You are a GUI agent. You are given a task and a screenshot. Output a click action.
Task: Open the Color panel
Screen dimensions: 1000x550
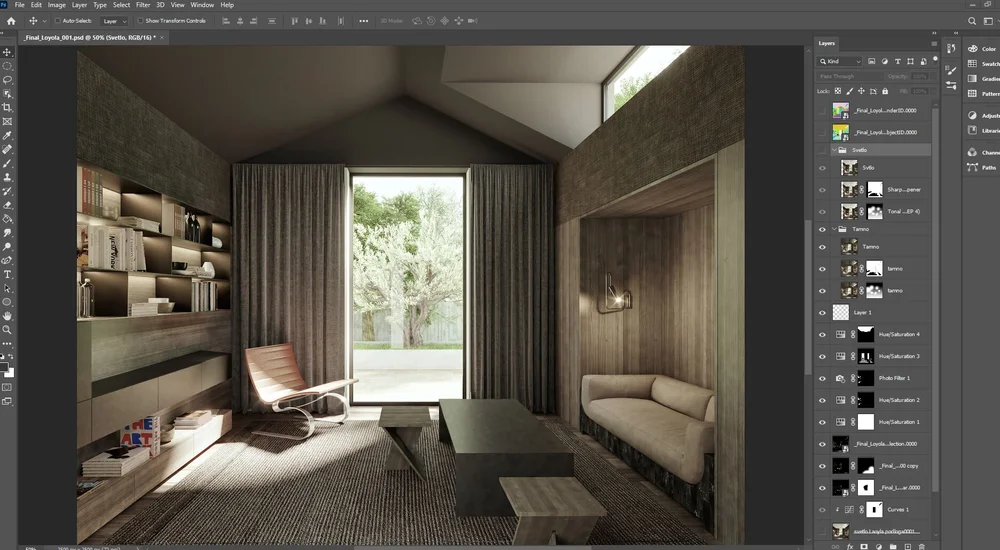pyautogui.click(x=982, y=49)
